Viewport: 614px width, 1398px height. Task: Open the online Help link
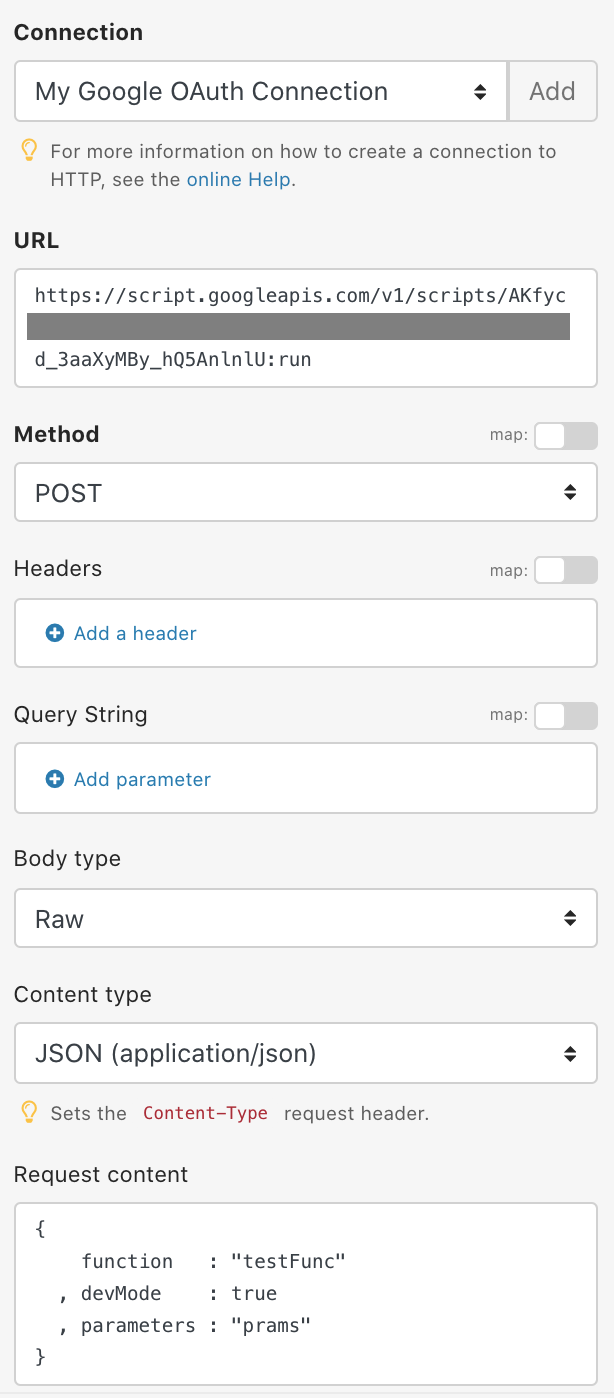(x=239, y=180)
